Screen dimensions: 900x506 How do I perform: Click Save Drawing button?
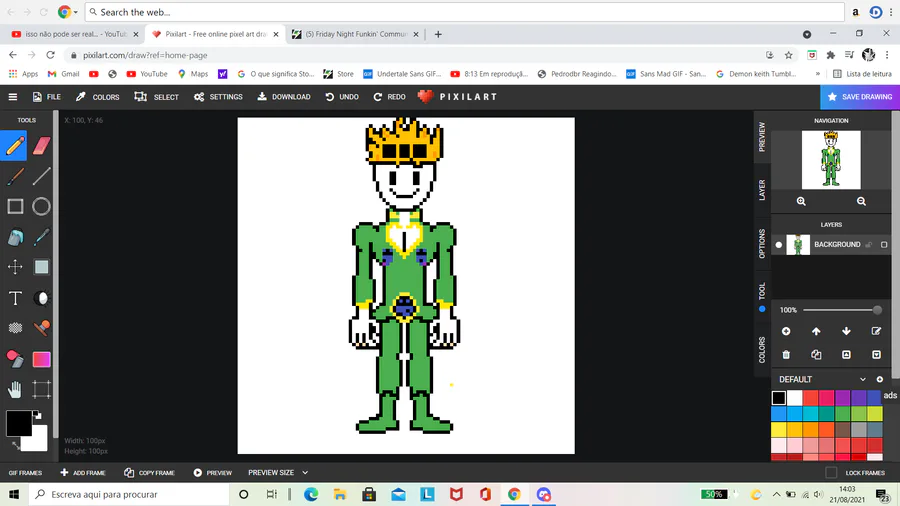[x=860, y=97]
